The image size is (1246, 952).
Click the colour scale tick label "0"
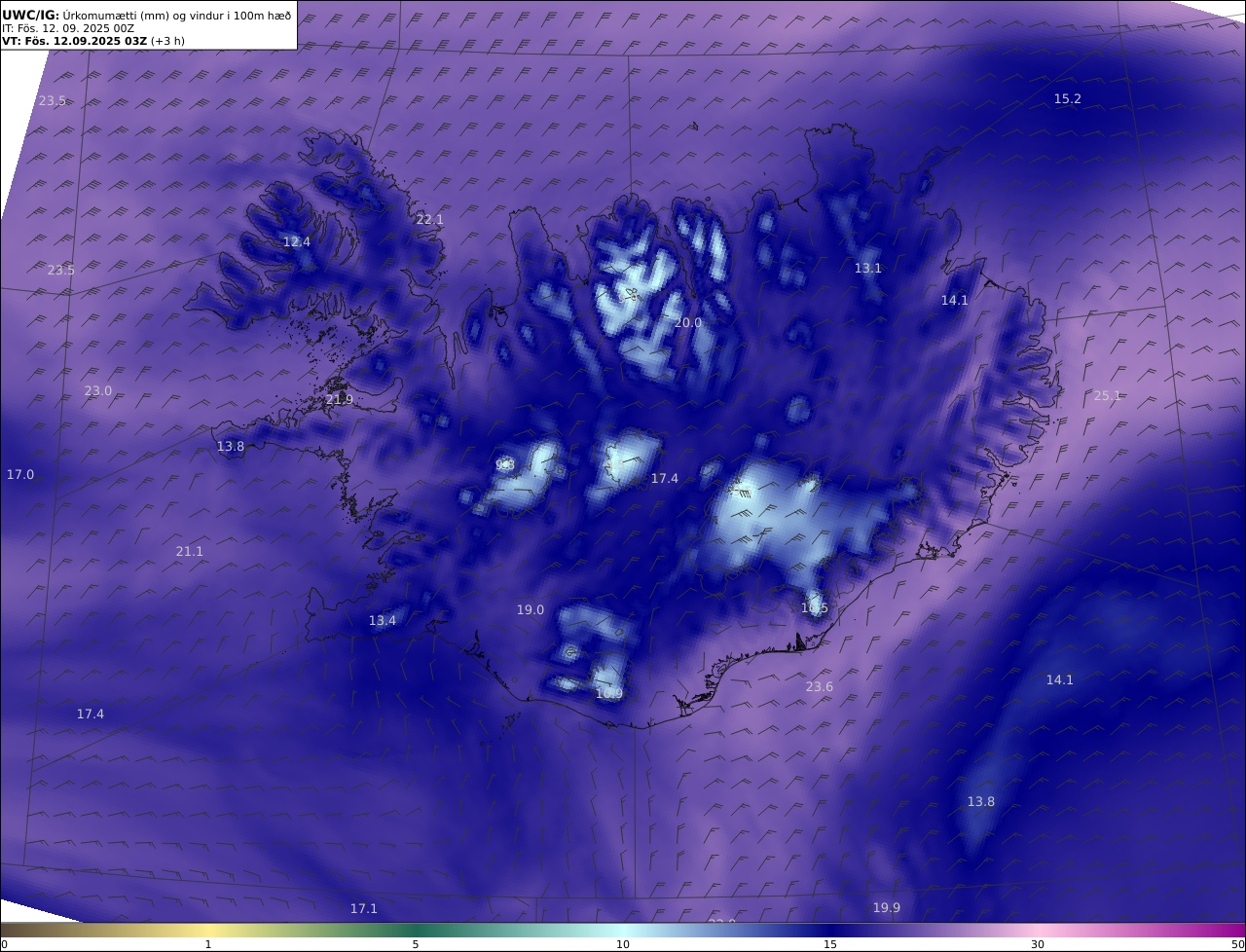tap(5, 944)
